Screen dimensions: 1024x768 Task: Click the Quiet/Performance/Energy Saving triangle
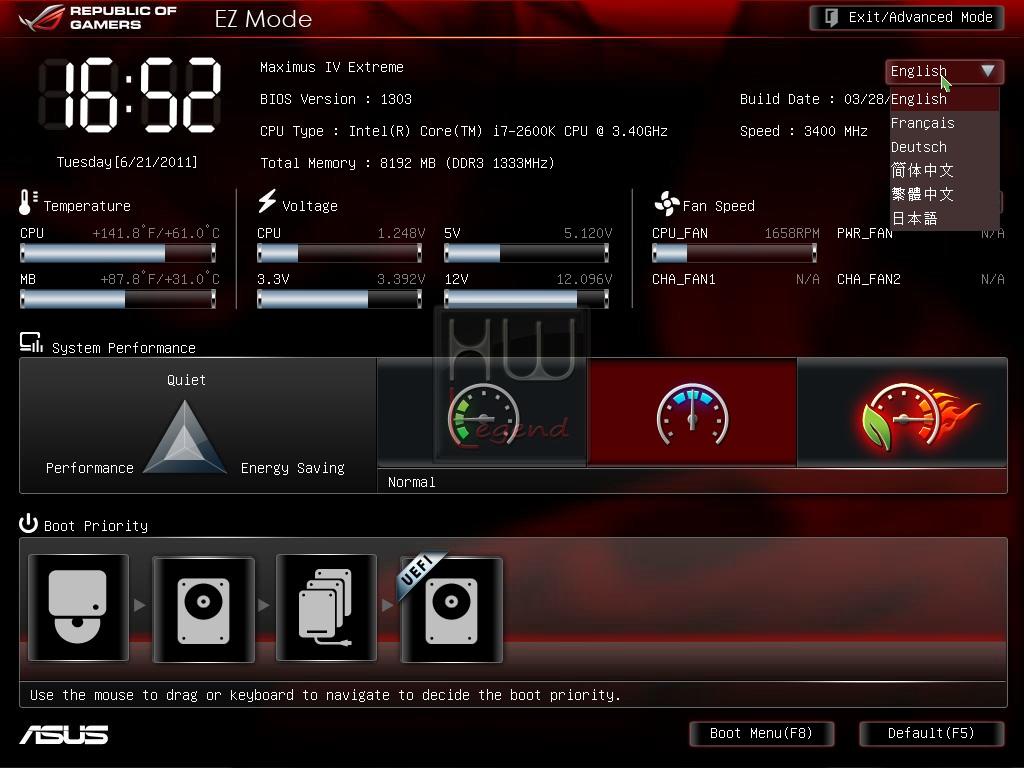click(x=185, y=437)
